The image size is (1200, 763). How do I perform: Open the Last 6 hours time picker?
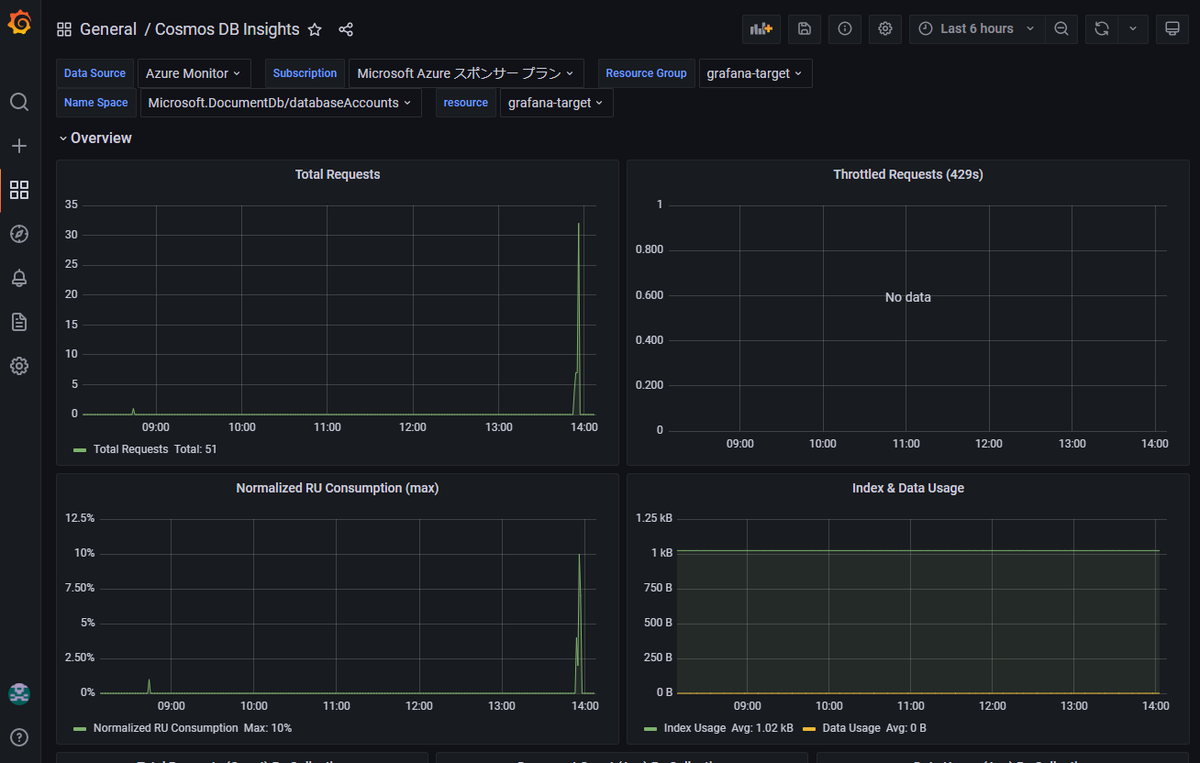(x=977, y=29)
